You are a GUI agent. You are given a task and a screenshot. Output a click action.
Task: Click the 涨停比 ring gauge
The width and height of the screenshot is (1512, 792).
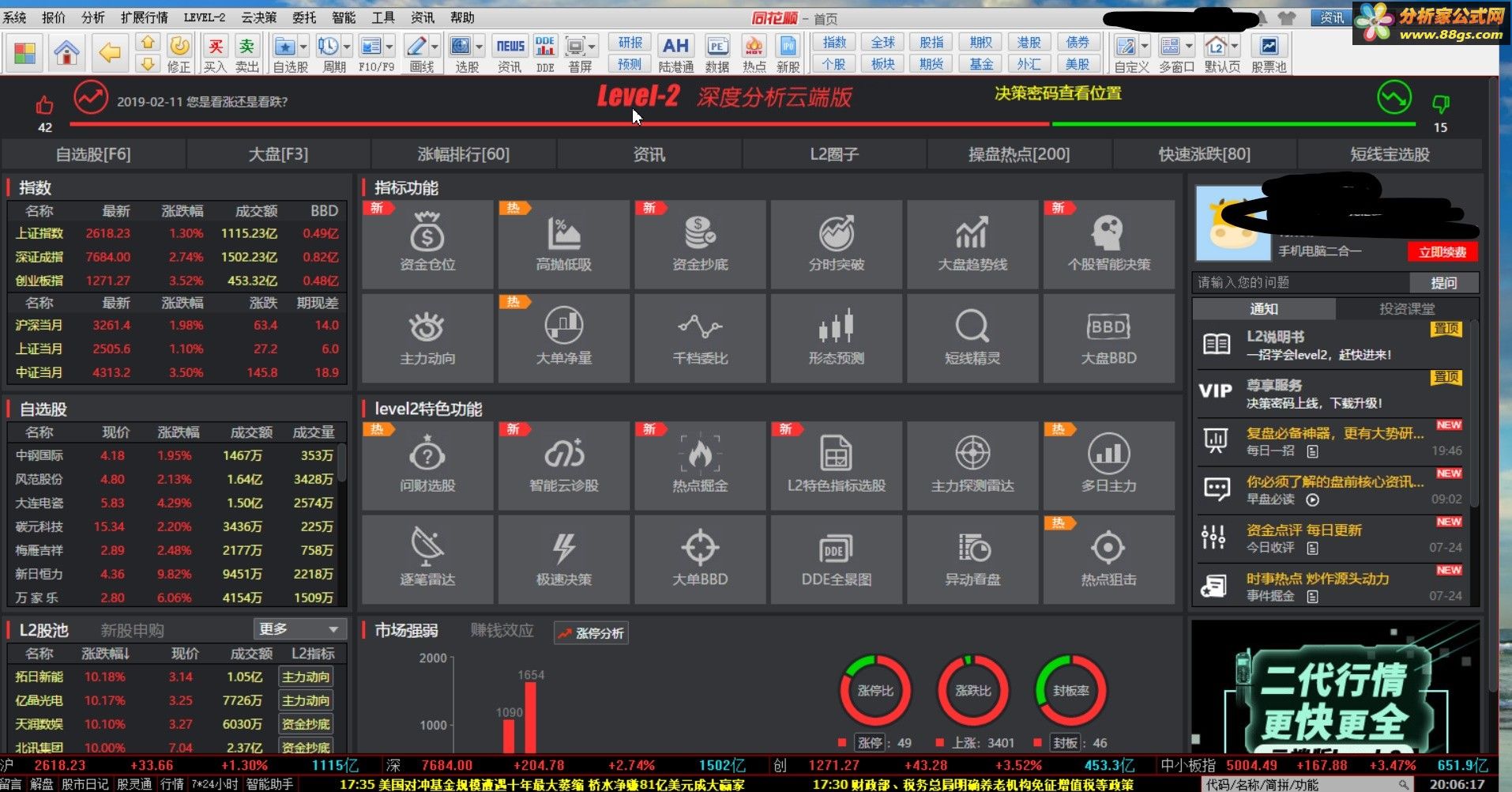click(875, 690)
